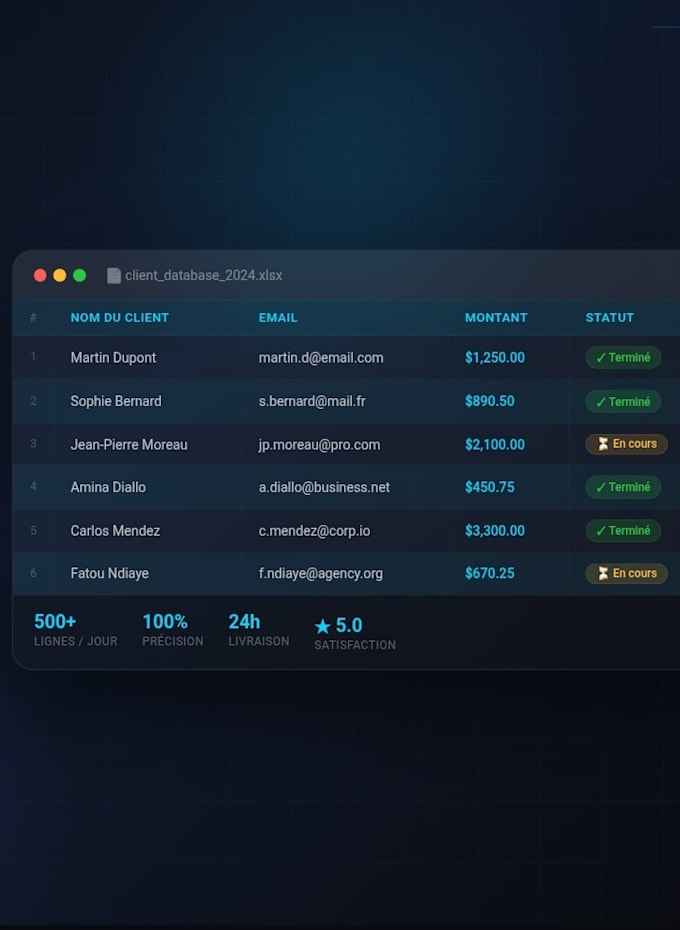
Task: Click the s.bernard@mail.fr email cell
Action: [312, 401]
